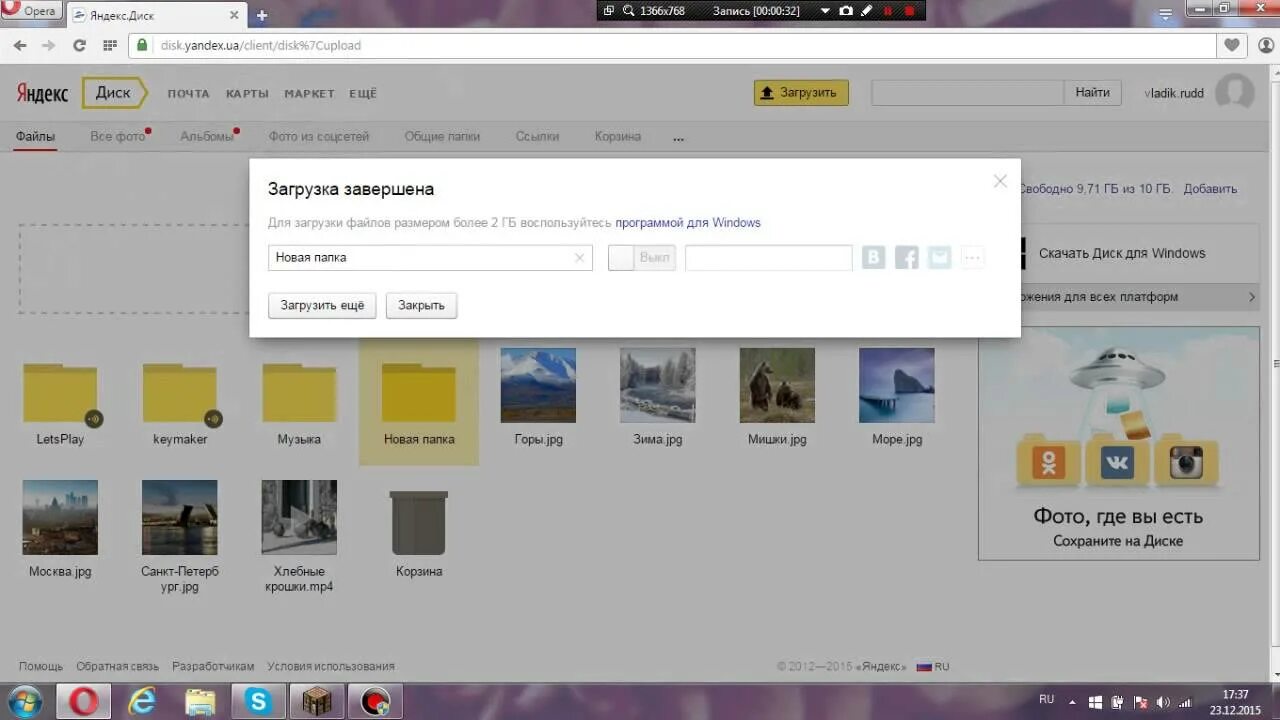Viewport: 1280px width, 720px height.
Task: Change language via the RU footer flag
Action: click(x=933, y=666)
